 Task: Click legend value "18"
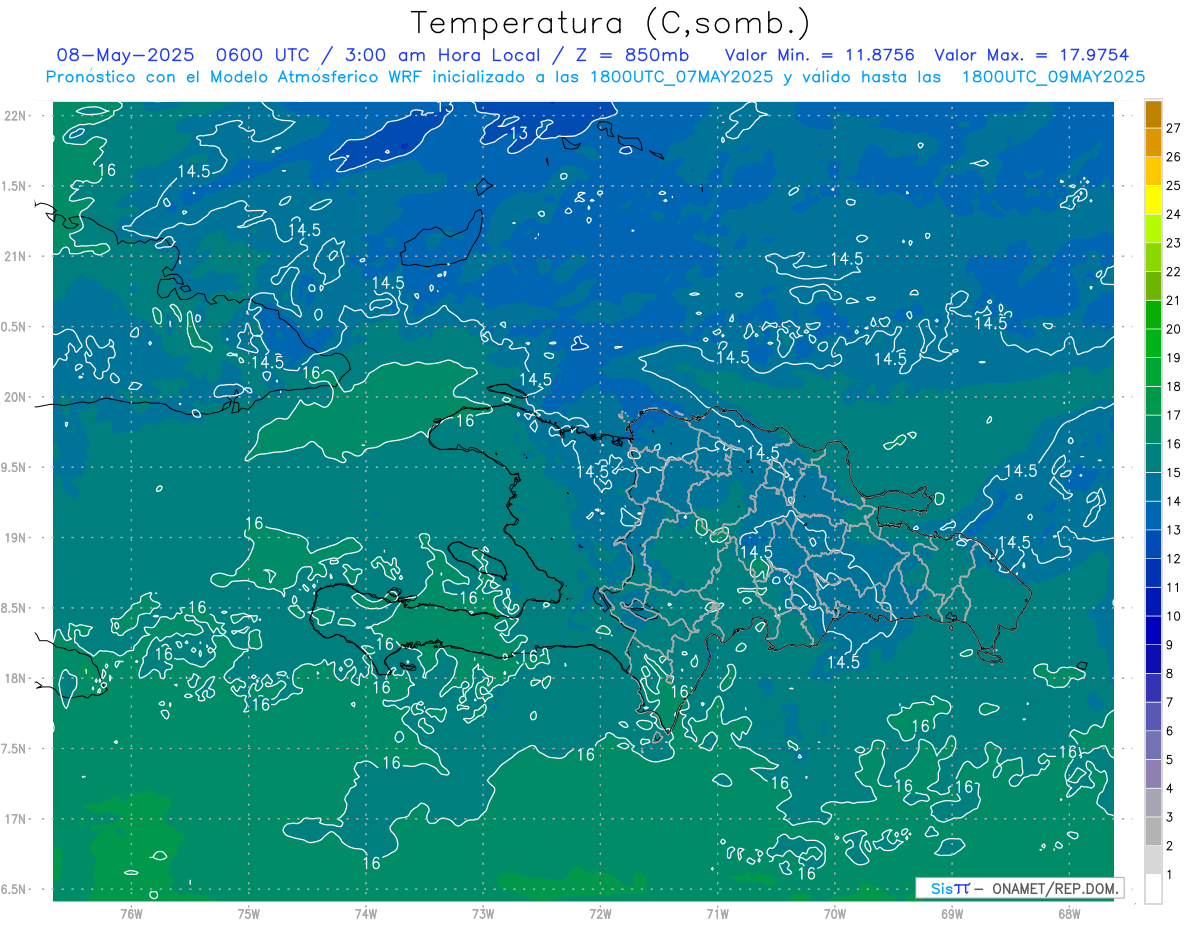click(1174, 386)
